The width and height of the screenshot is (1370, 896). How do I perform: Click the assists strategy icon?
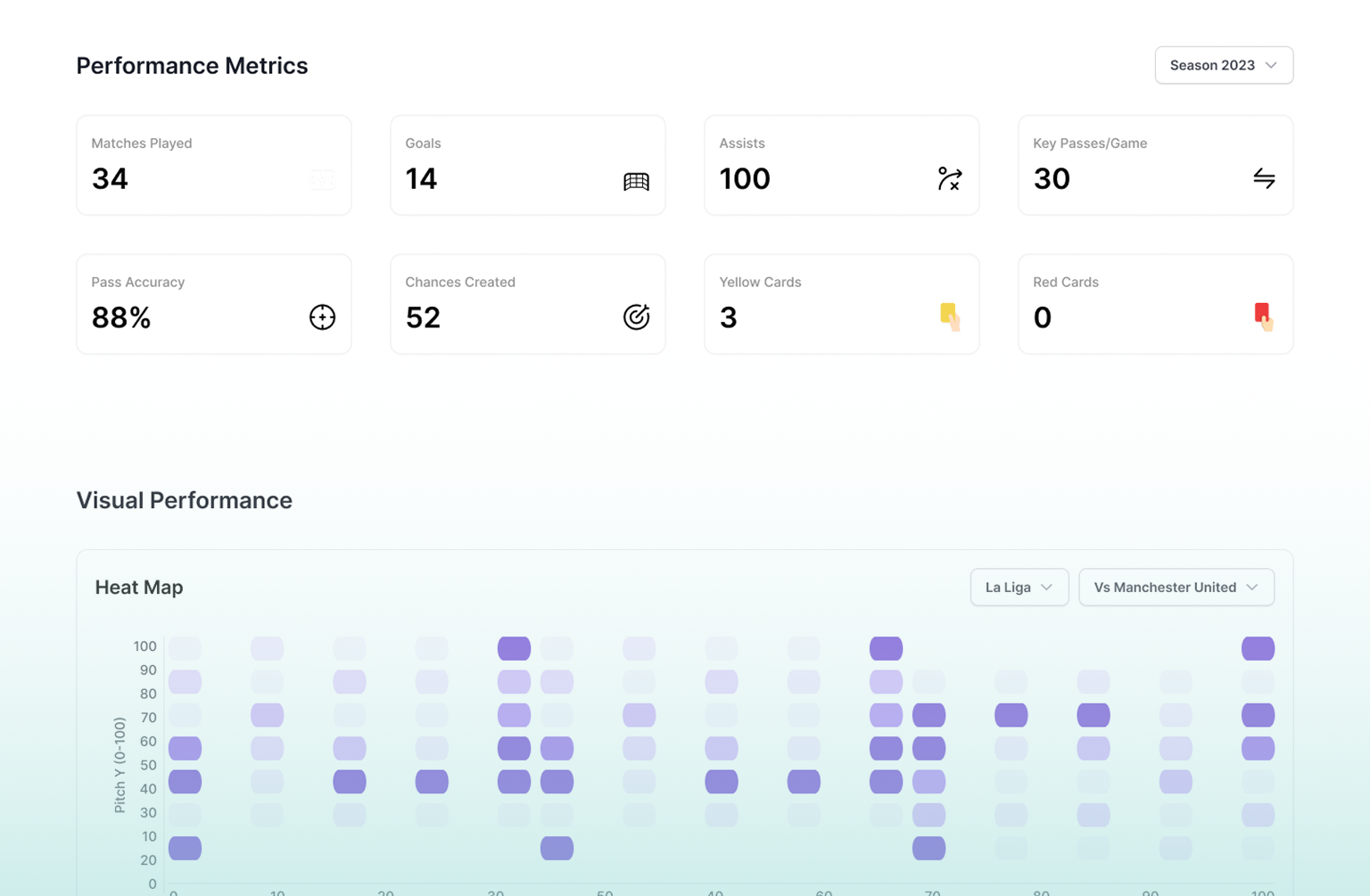(950, 178)
